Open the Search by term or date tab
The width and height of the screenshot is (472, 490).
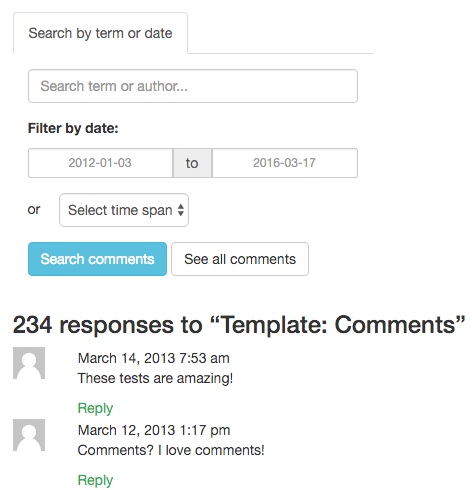coord(100,33)
